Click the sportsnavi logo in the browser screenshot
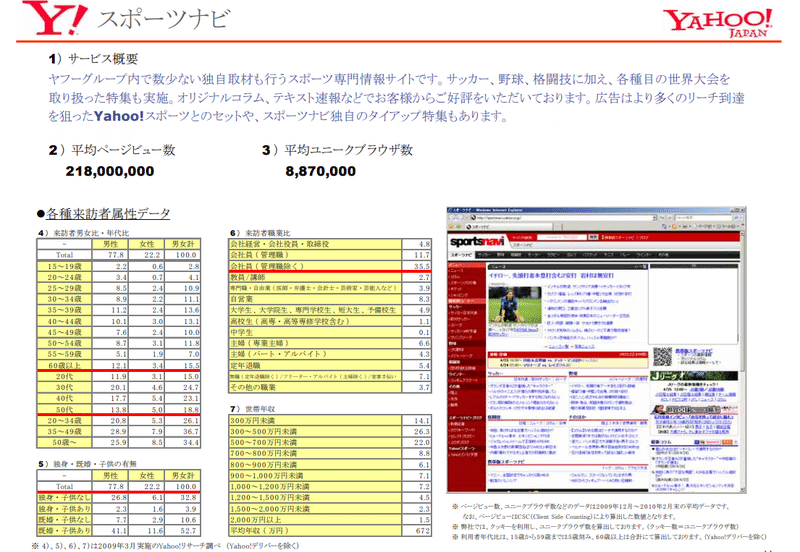The image size is (800, 552). (x=477, y=241)
